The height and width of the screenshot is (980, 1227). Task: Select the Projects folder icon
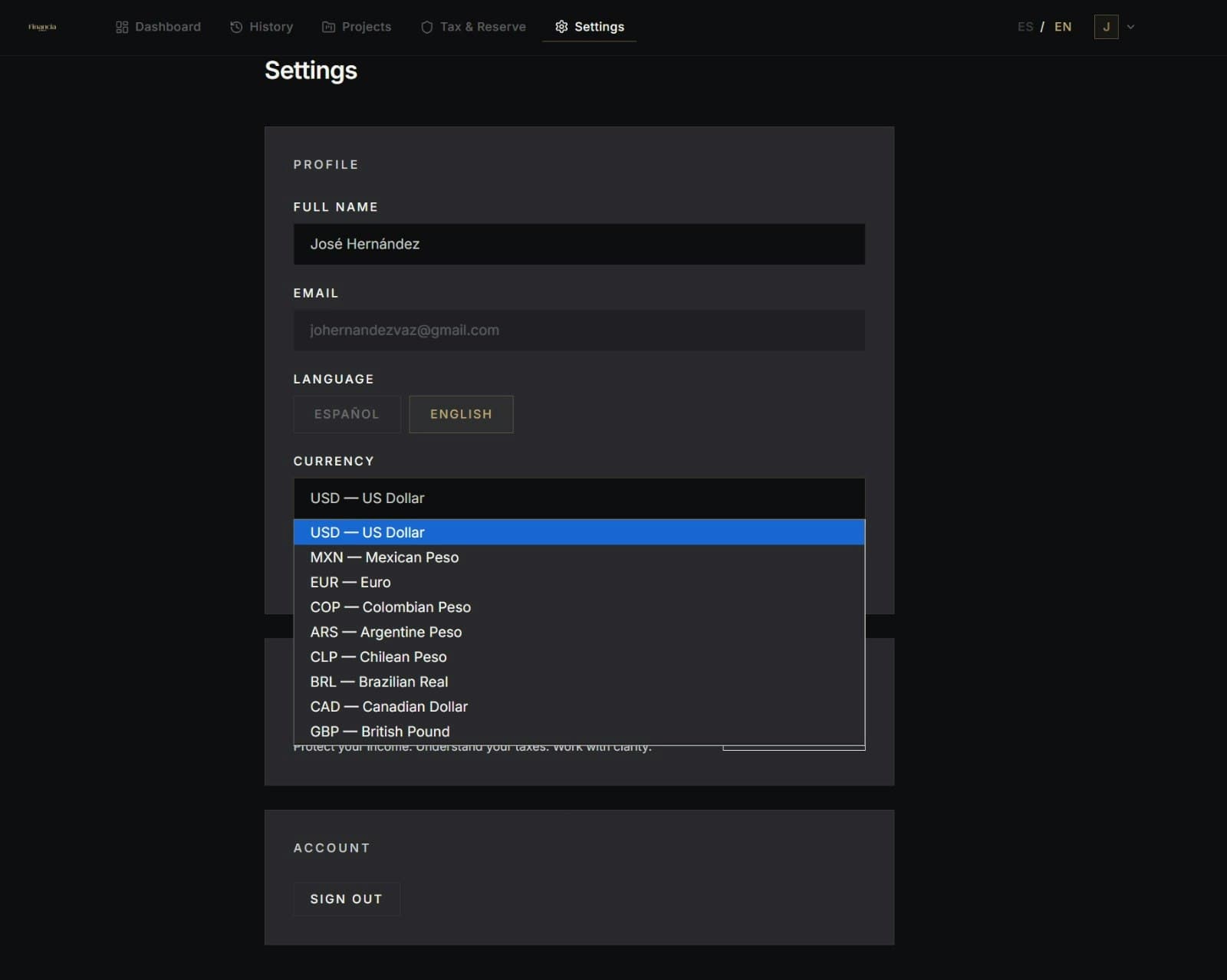328,27
